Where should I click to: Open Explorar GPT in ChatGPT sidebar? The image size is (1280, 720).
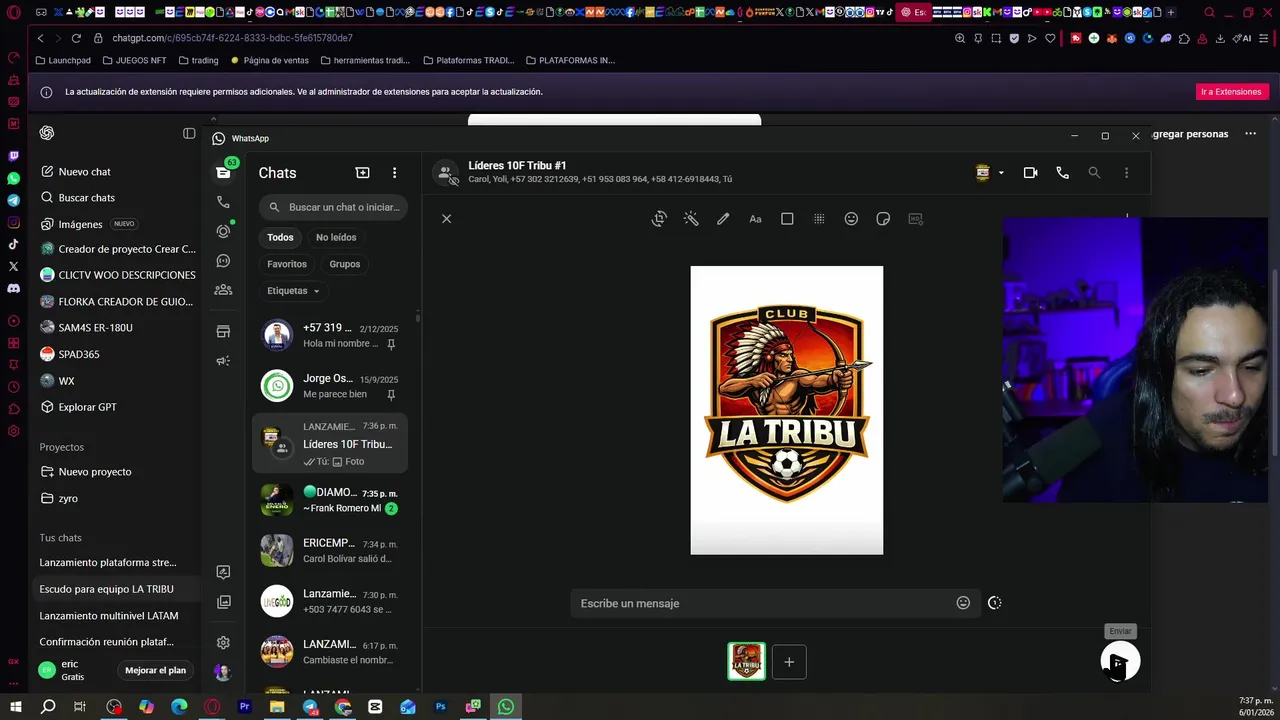pyautogui.click(x=87, y=407)
